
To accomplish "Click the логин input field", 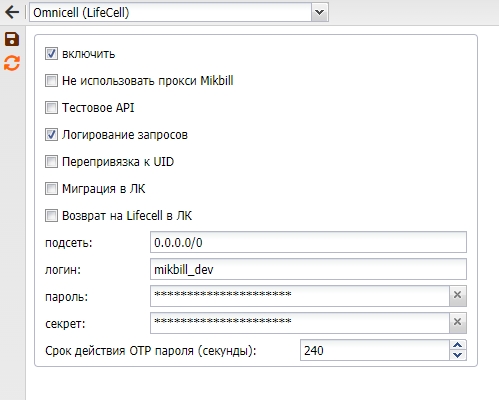I will click(308, 269).
